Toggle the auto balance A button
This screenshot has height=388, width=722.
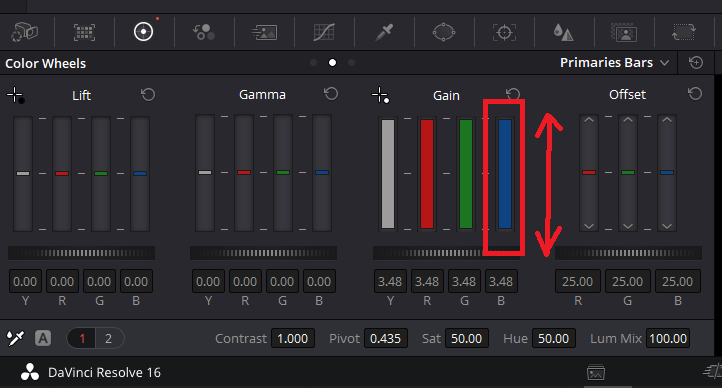tap(43, 338)
